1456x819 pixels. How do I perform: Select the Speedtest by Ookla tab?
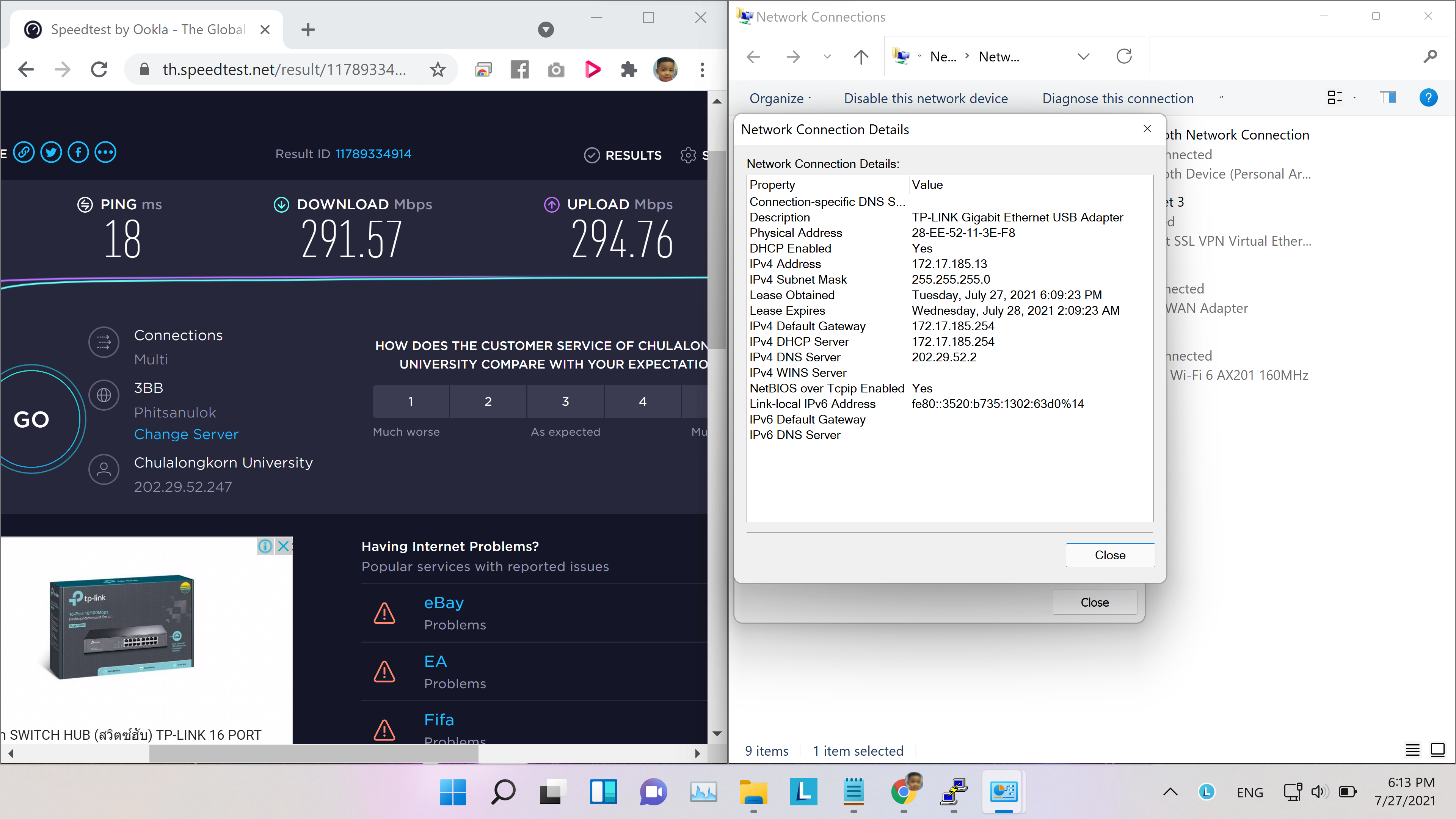click(x=147, y=30)
